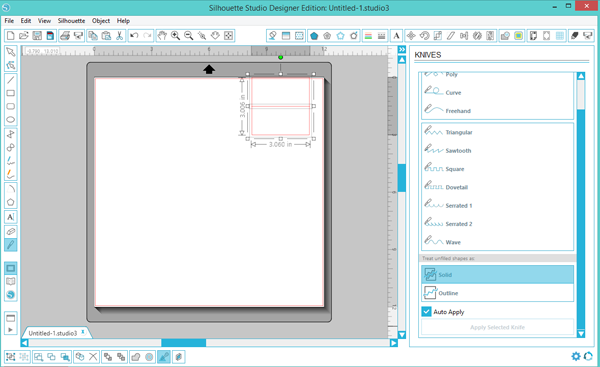
Task: Choose the Sawtooth knife style
Action: pos(497,150)
